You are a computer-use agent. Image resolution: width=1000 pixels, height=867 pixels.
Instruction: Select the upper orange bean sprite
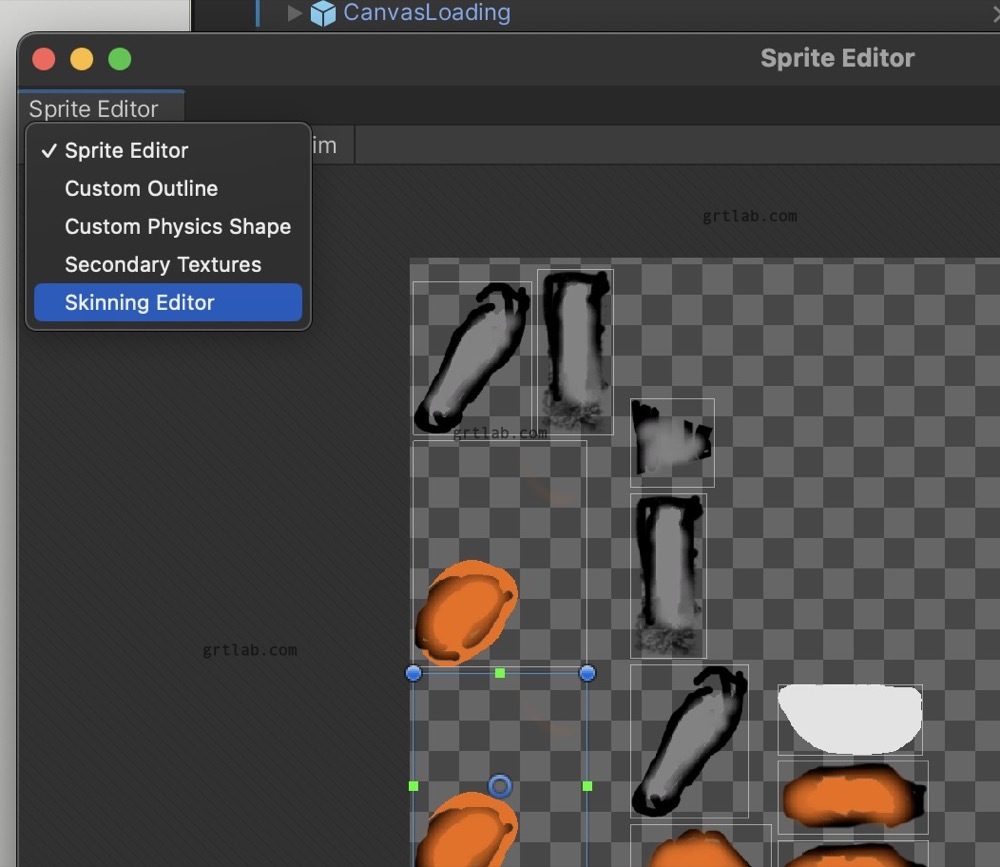[466, 610]
